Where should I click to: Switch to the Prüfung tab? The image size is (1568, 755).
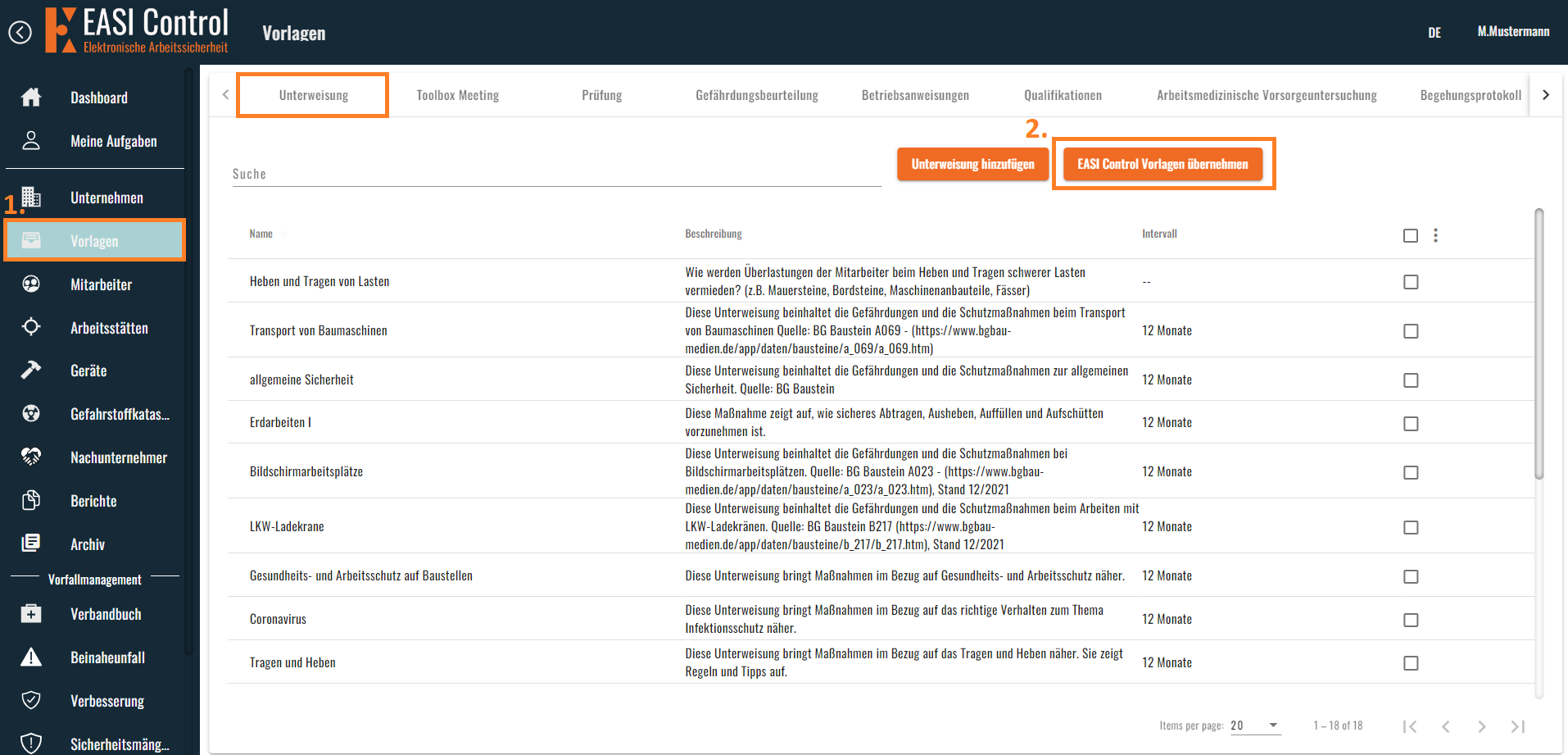pos(602,95)
